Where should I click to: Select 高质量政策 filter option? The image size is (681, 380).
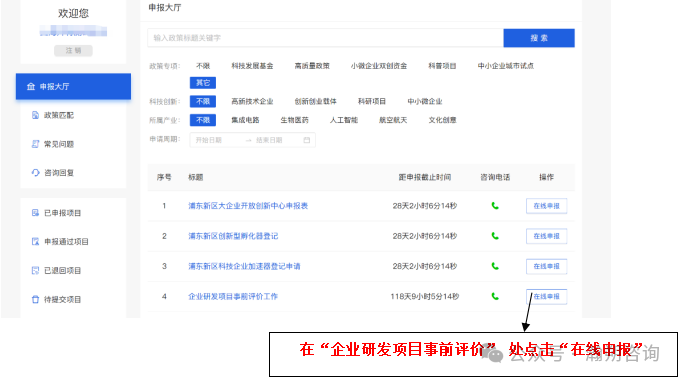[x=312, y=66]
